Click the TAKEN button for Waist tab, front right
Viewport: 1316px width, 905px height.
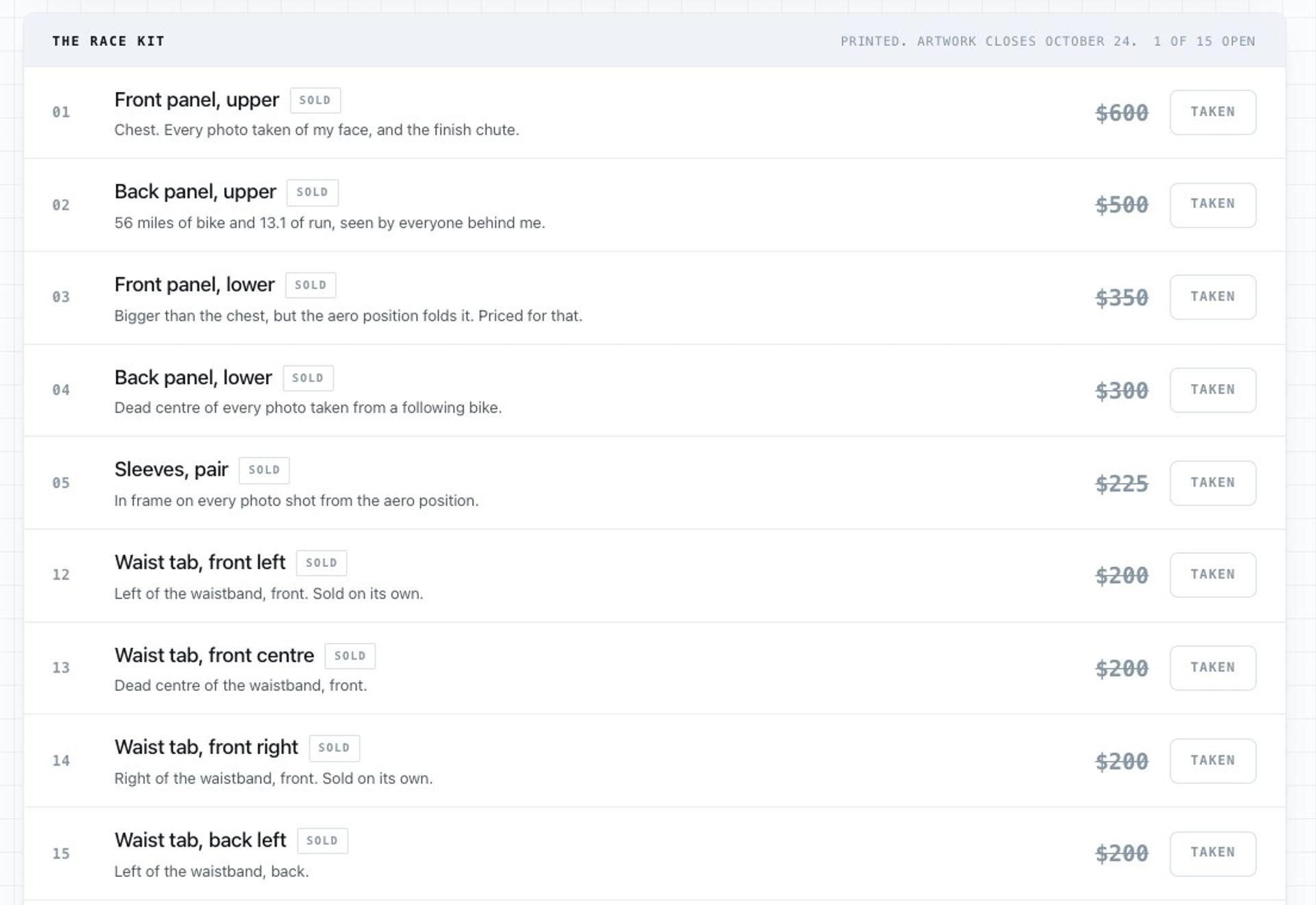pos(1213,760)
